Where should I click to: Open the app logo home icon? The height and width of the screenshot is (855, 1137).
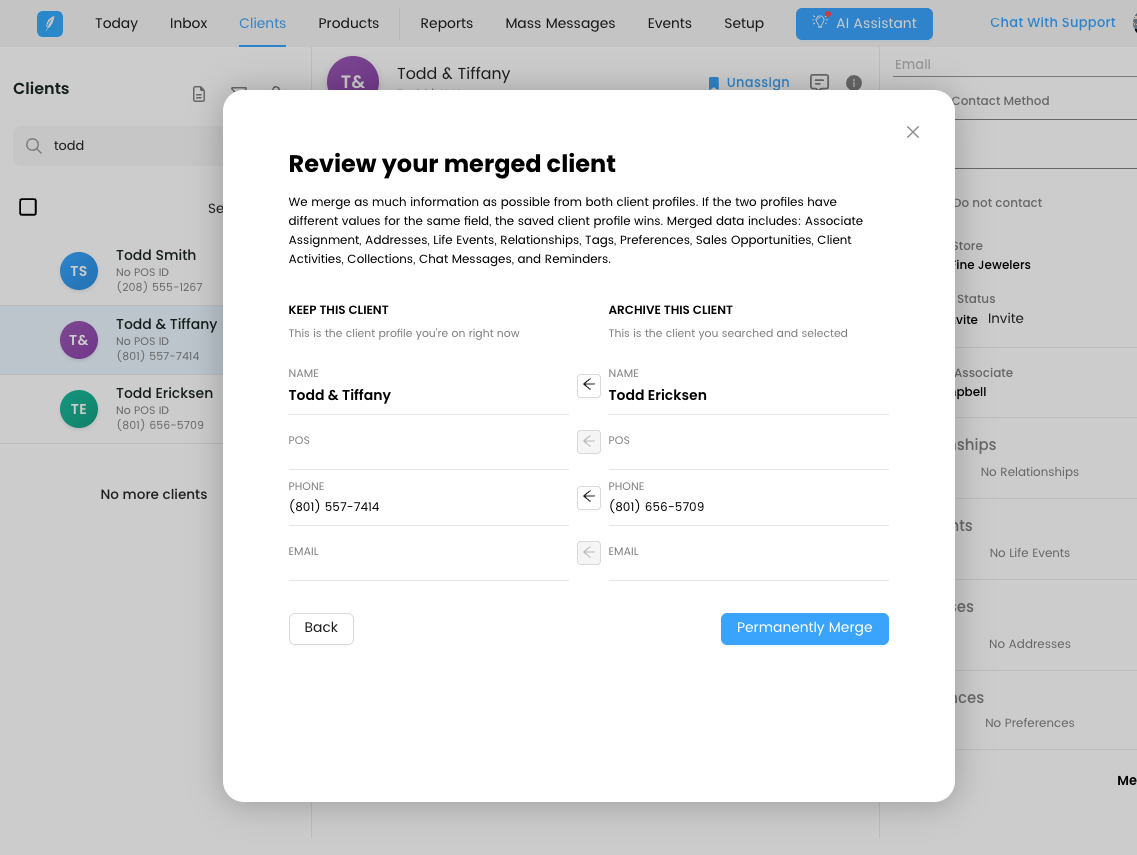coord(50,23)
